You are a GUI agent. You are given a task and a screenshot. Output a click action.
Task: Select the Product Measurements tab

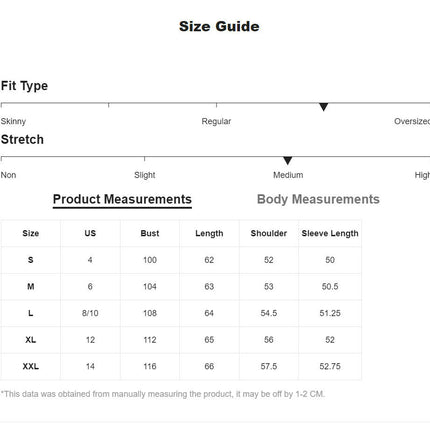point(122,200)
